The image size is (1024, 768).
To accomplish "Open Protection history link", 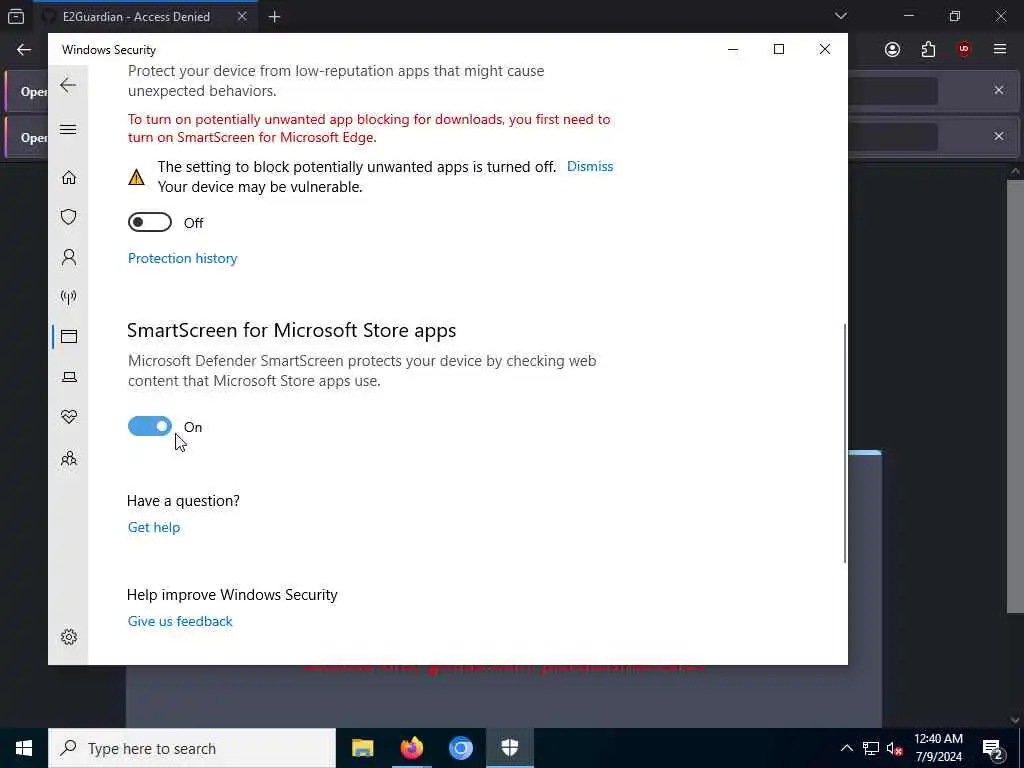I will pyautogui.click(x=182, y=258).
